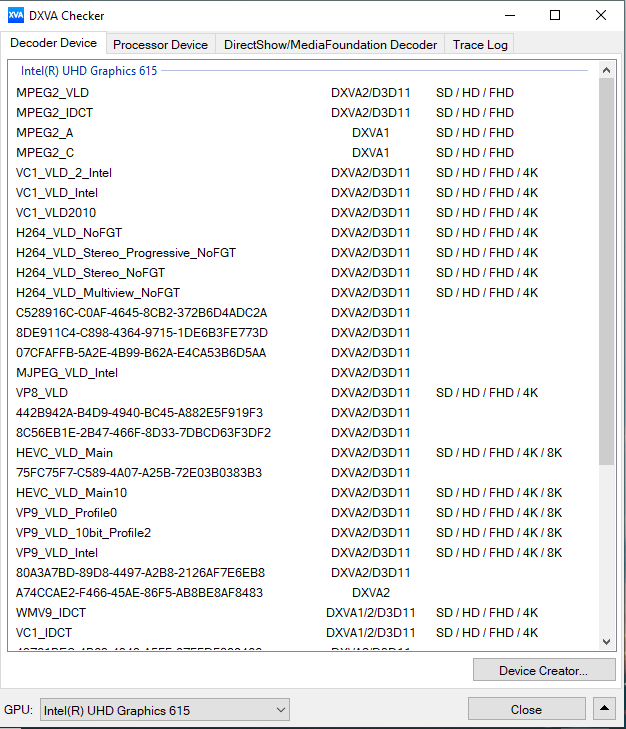Open the DirectShow/MediaFoundation Decoder tab
626x729 pixels.
330,45
